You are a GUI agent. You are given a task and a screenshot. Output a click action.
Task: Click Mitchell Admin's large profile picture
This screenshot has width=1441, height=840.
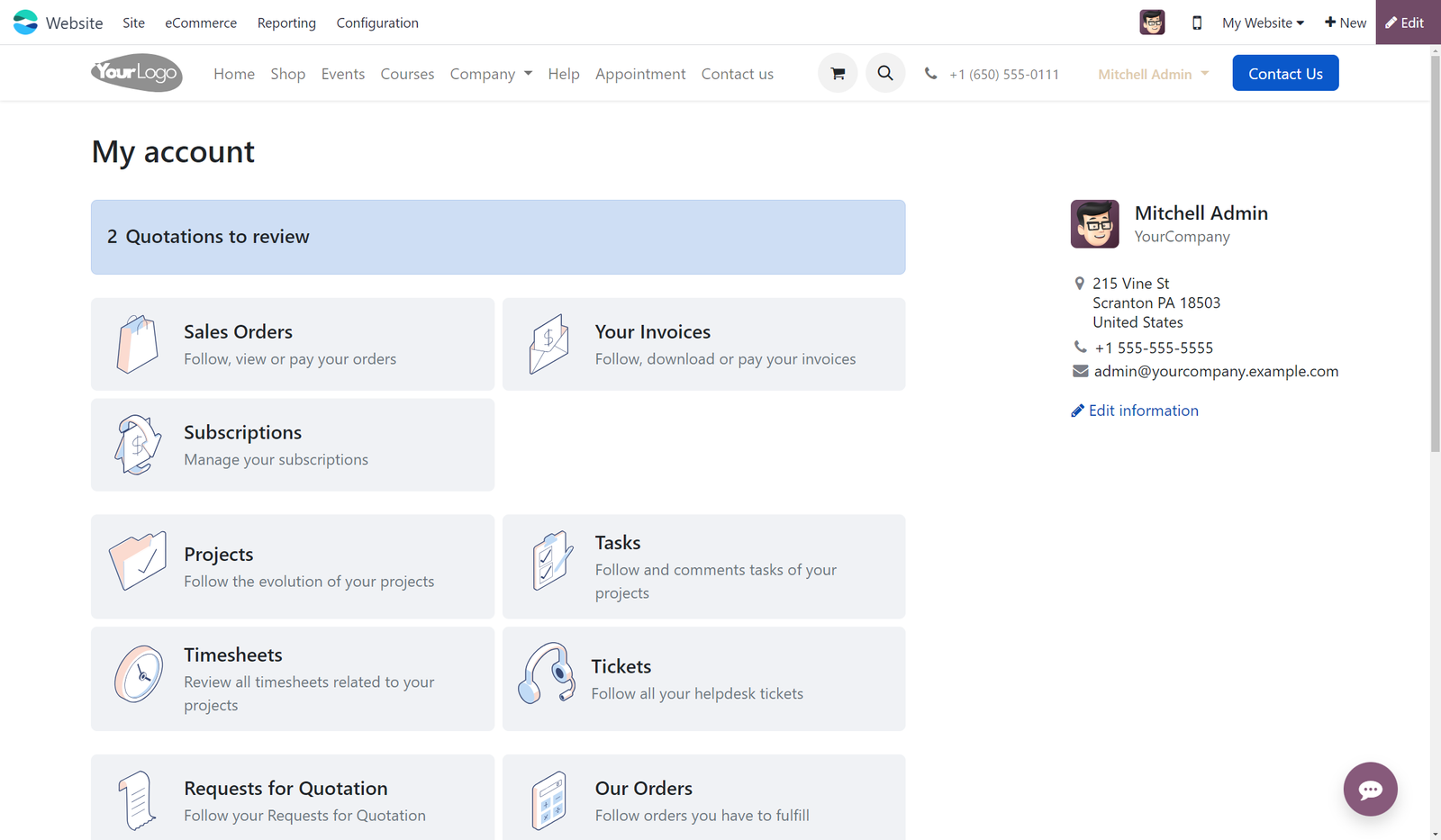[1094, 224]
